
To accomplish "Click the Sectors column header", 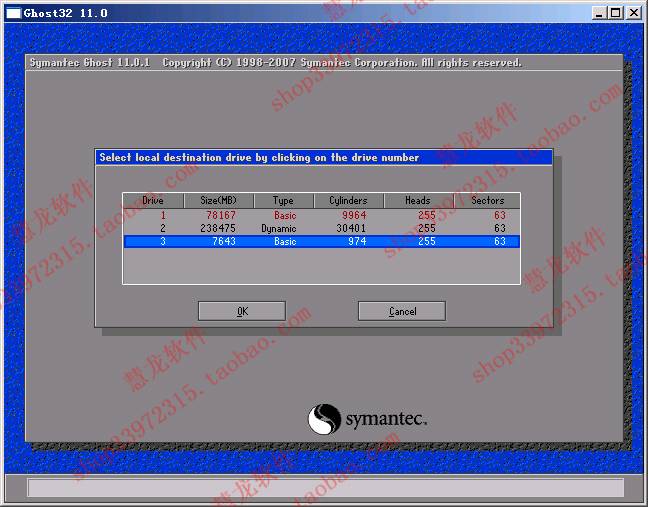I will point(487,201).
